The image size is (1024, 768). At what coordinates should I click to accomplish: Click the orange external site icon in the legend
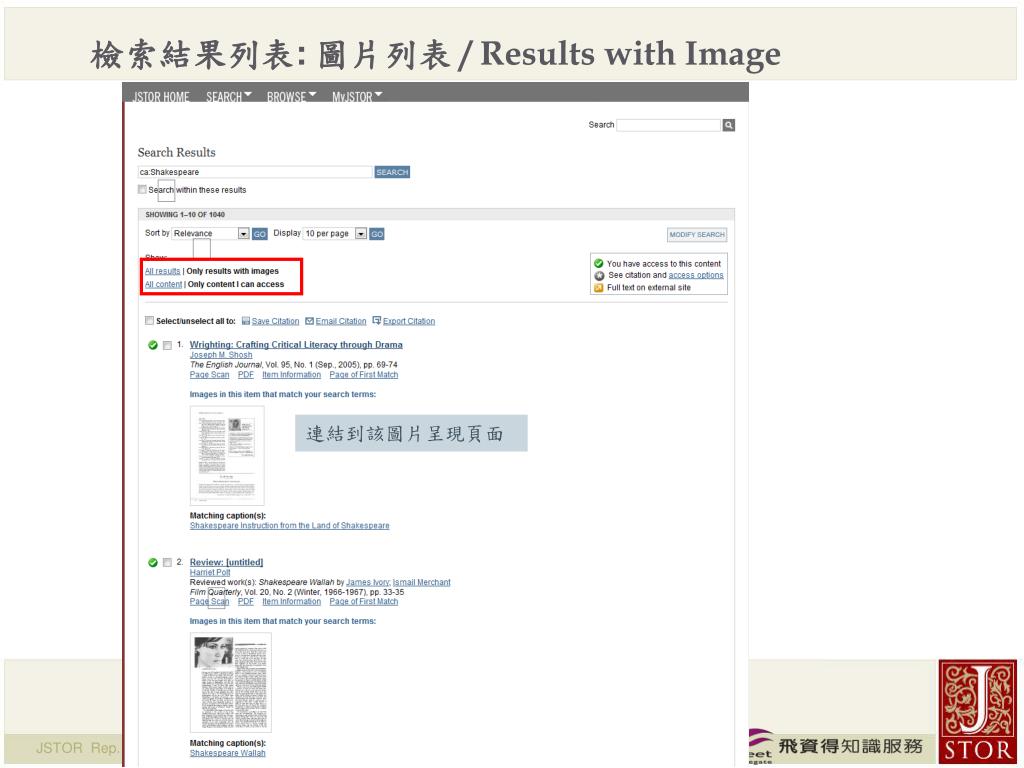point(598,287)
